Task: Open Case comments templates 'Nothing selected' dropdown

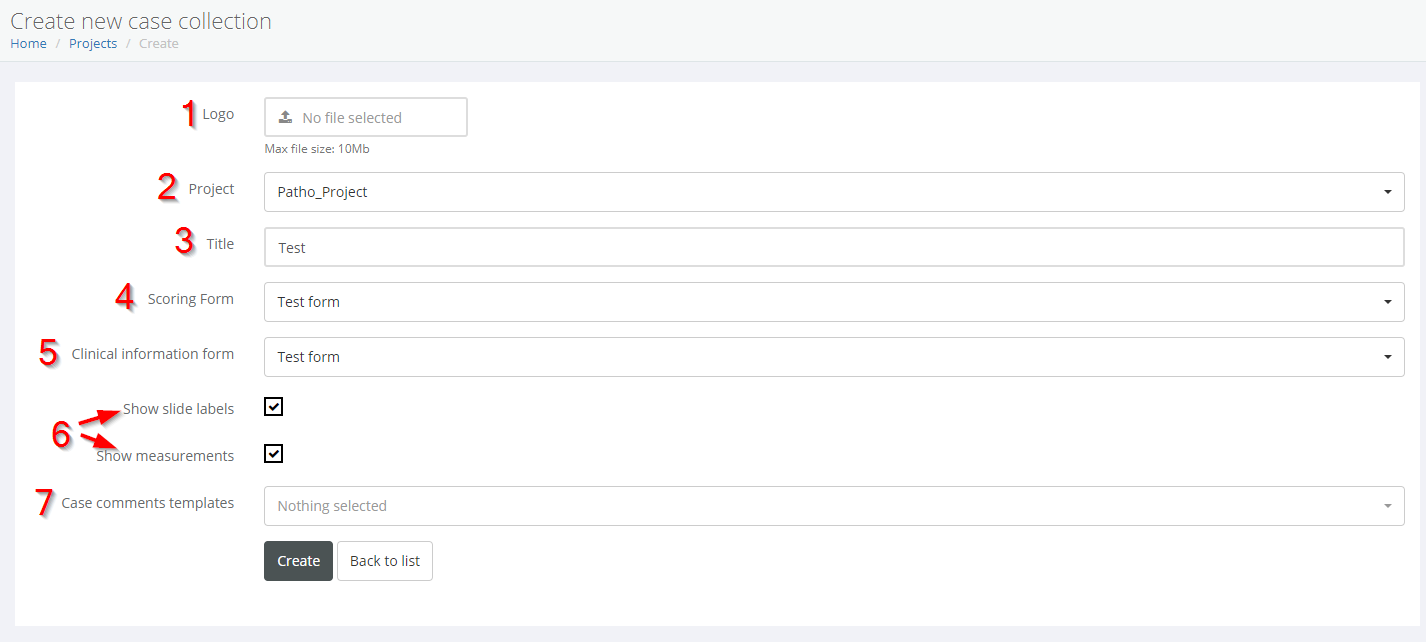Action: 820,506
